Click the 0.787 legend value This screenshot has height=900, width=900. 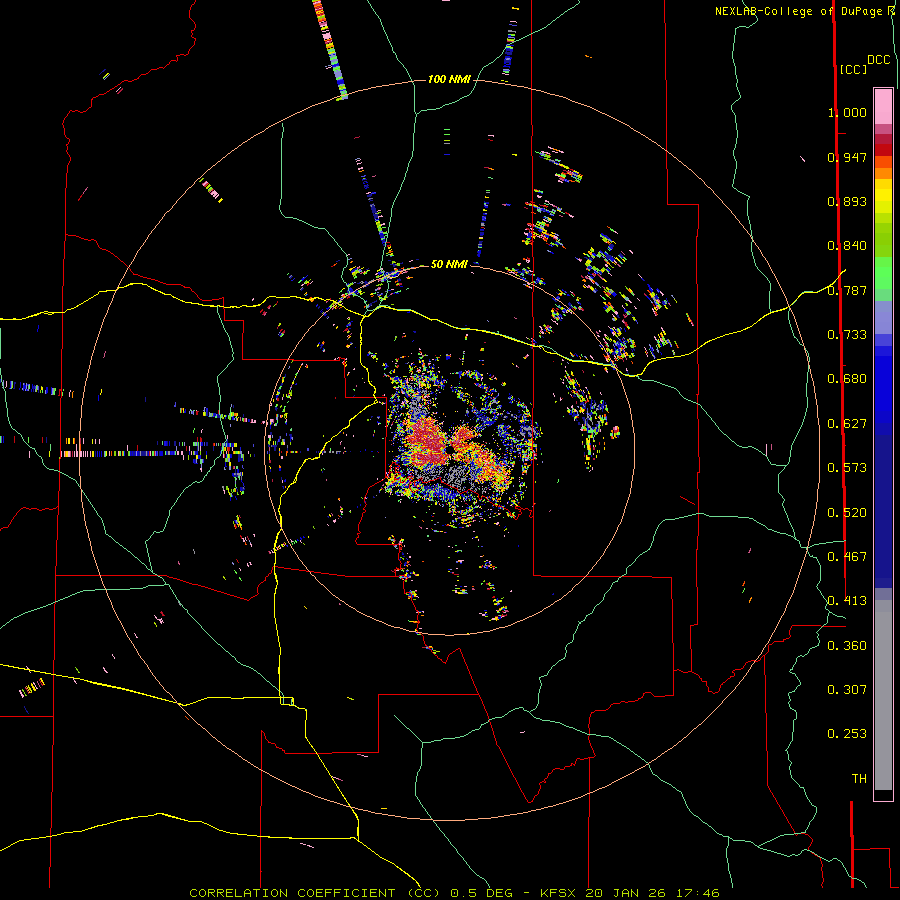[847, 290]
